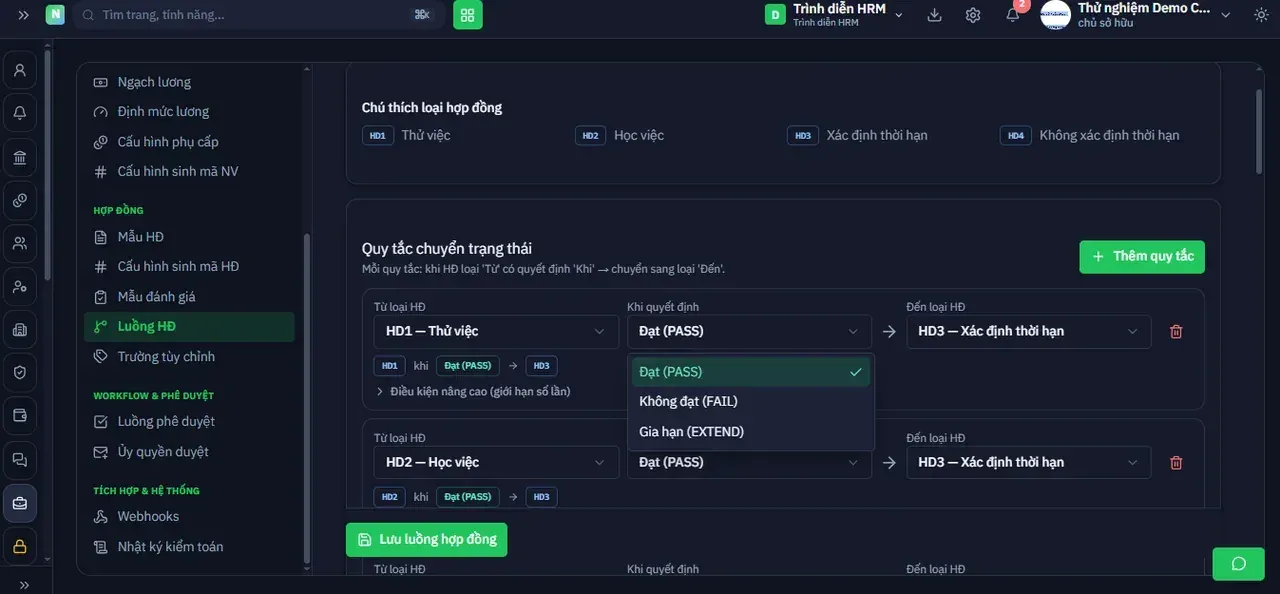
Task: Open 'Mẫu đánh giá' in sidebar
Action: (x=189, y=297)
